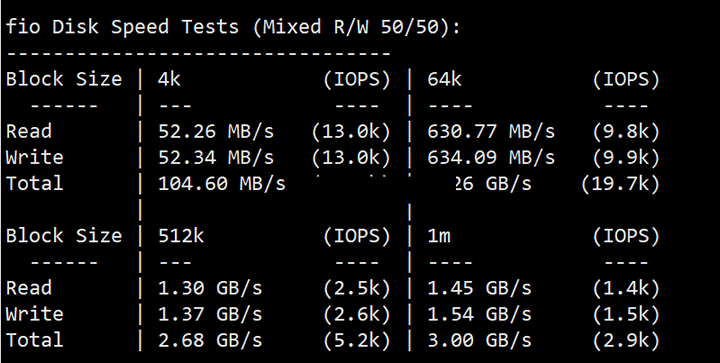This screenshot has width=720, height=363.
Task: Select the (9.8k) read IOPS value
Action: point(626,132)
